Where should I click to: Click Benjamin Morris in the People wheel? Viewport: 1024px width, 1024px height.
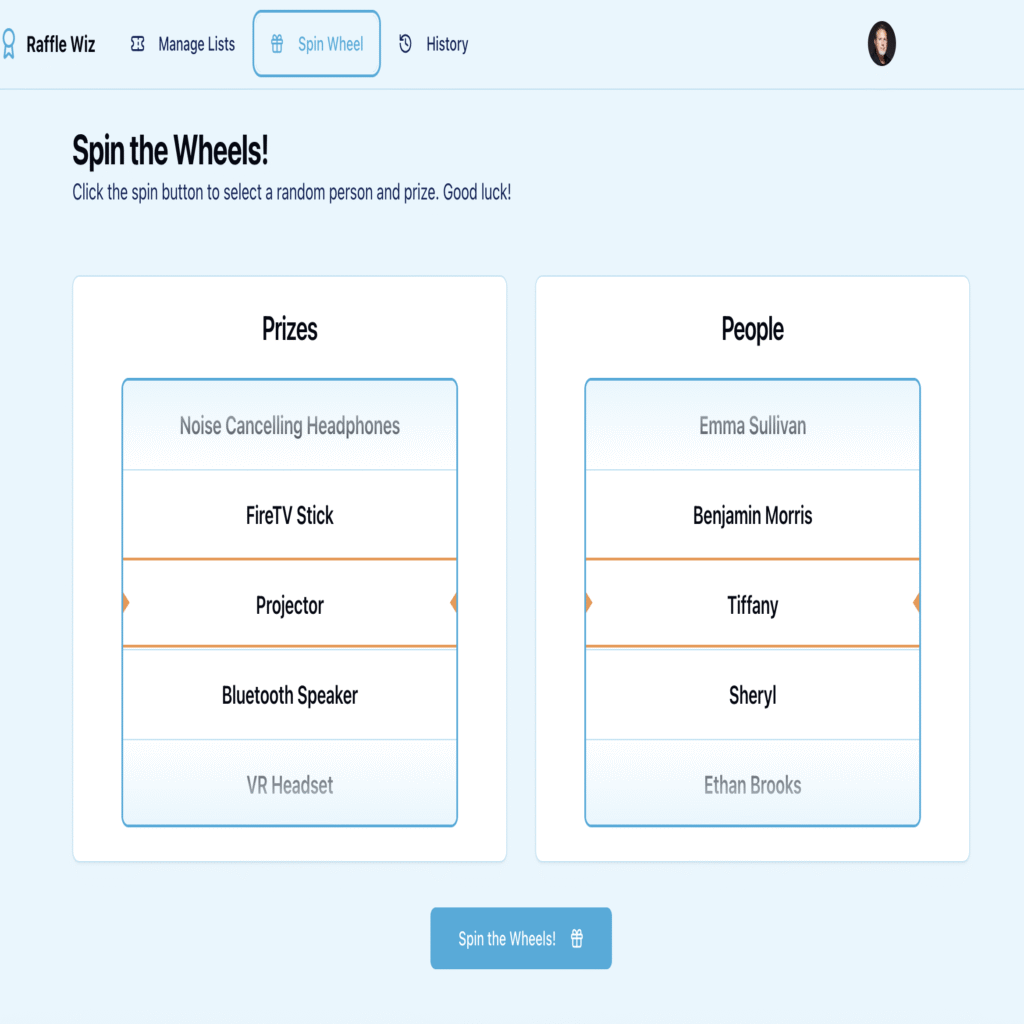(752, 515)
